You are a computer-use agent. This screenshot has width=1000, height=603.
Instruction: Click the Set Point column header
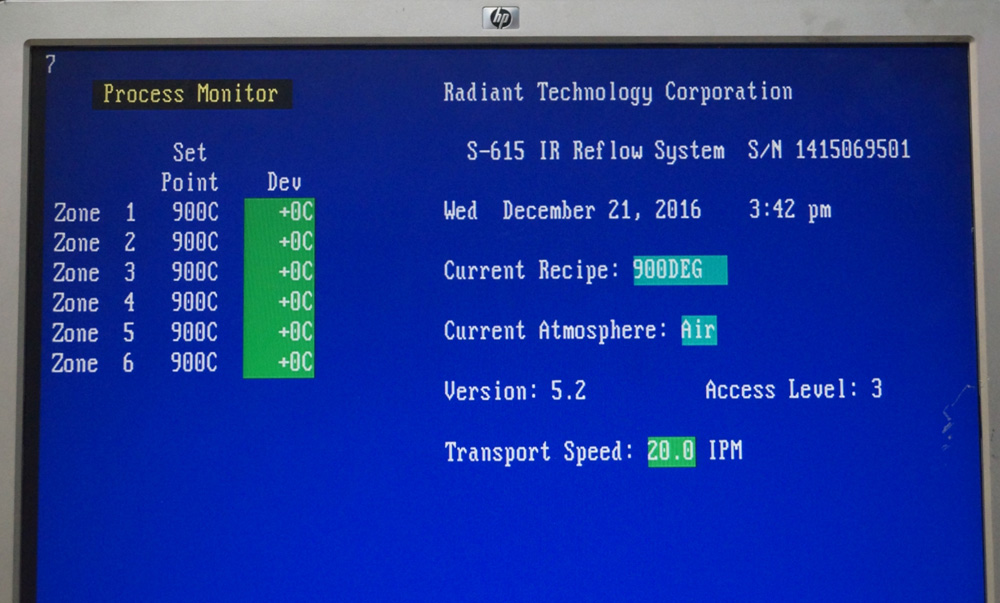[x=189, y=167]
